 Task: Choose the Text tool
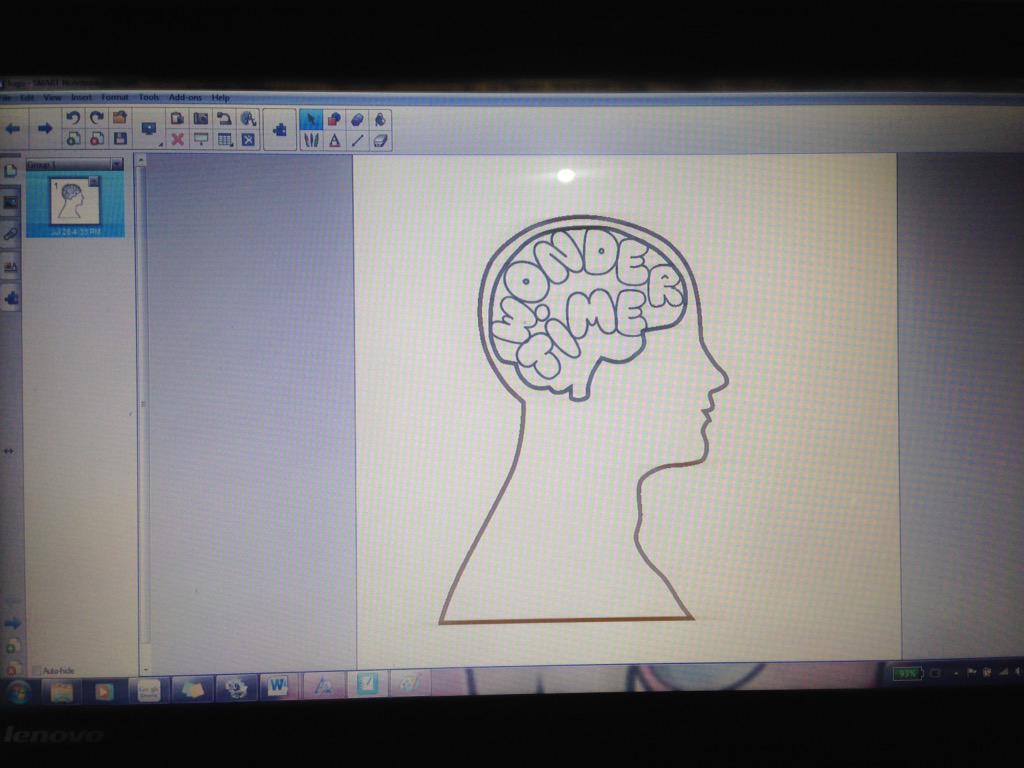point(334,140)
